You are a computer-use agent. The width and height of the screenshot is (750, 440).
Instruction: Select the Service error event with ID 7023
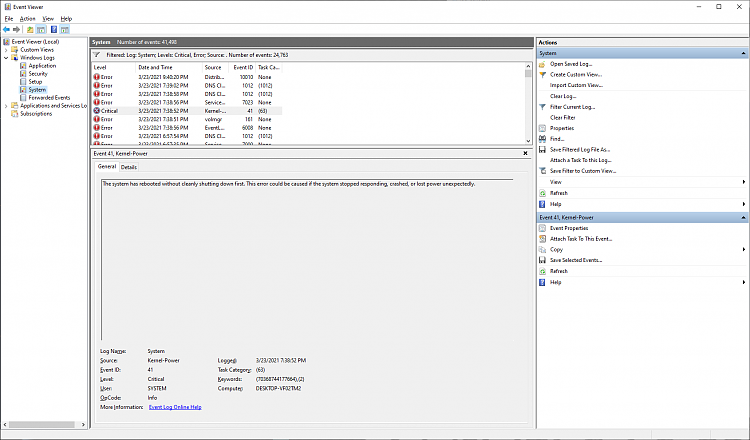point(187,102)
